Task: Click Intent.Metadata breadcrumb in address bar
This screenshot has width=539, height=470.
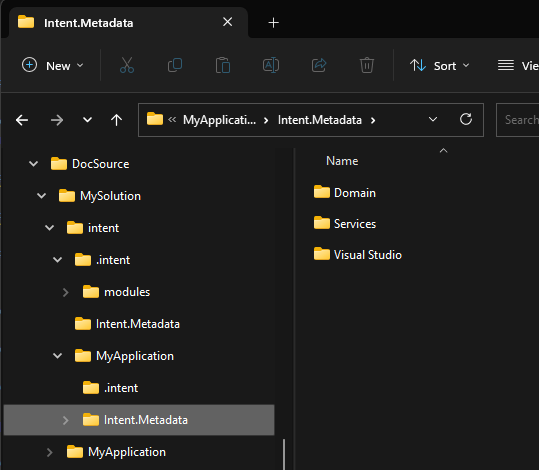Action: (x=320, y=120)
